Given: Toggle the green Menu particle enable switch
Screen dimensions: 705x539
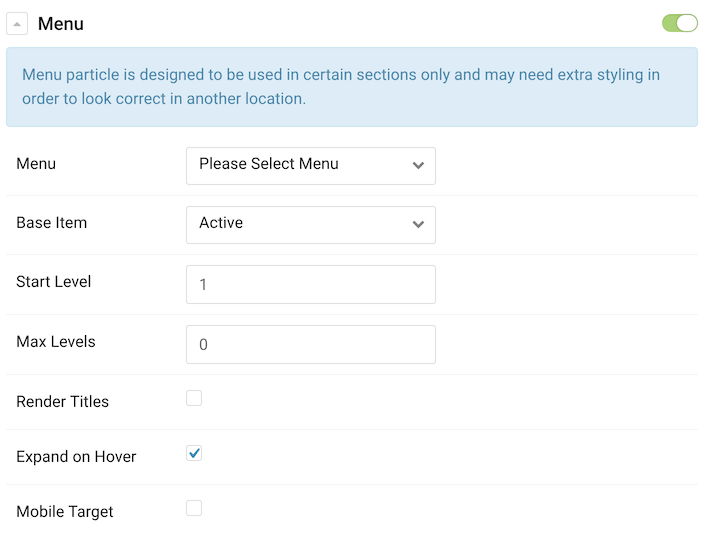Looking at the screenshot, I should click(679, 23).
